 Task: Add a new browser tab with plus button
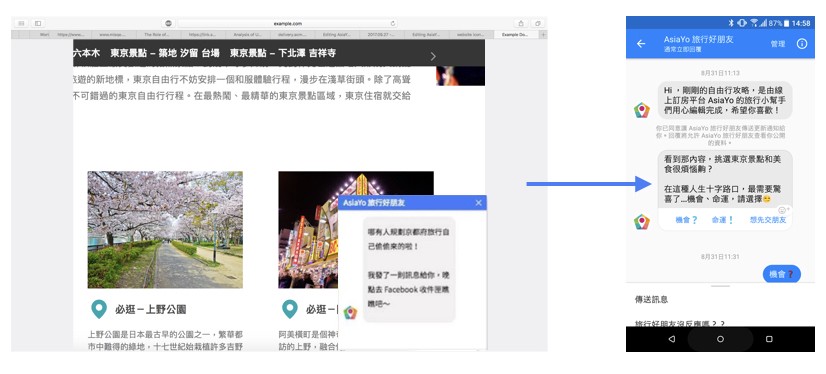pyautogui.click(x=544, y=35)
